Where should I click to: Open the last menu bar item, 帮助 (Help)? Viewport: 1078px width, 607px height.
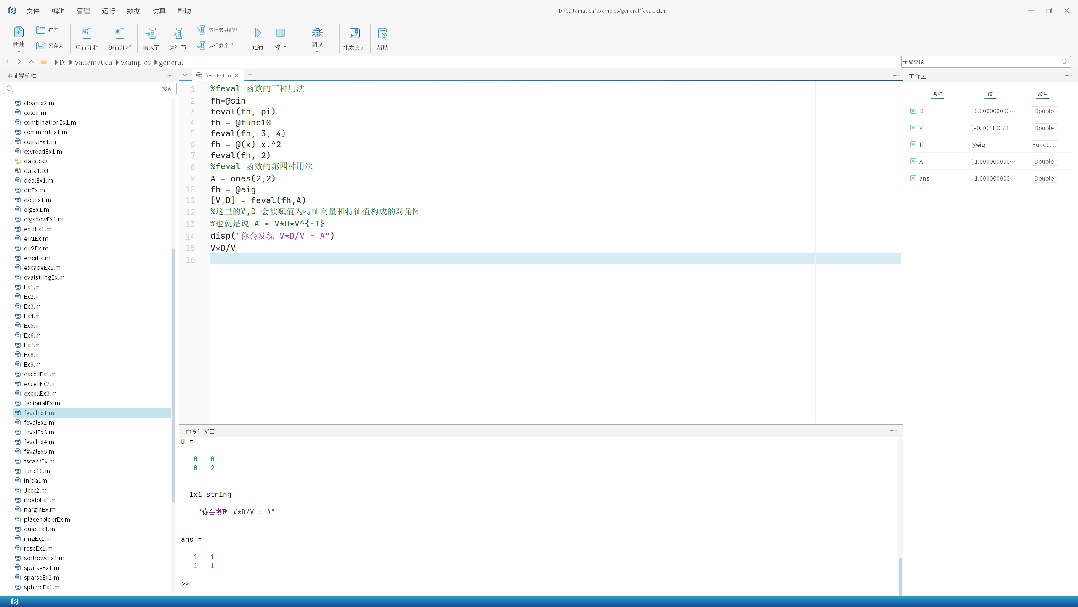pyautogui.click(x=184, y=10)
